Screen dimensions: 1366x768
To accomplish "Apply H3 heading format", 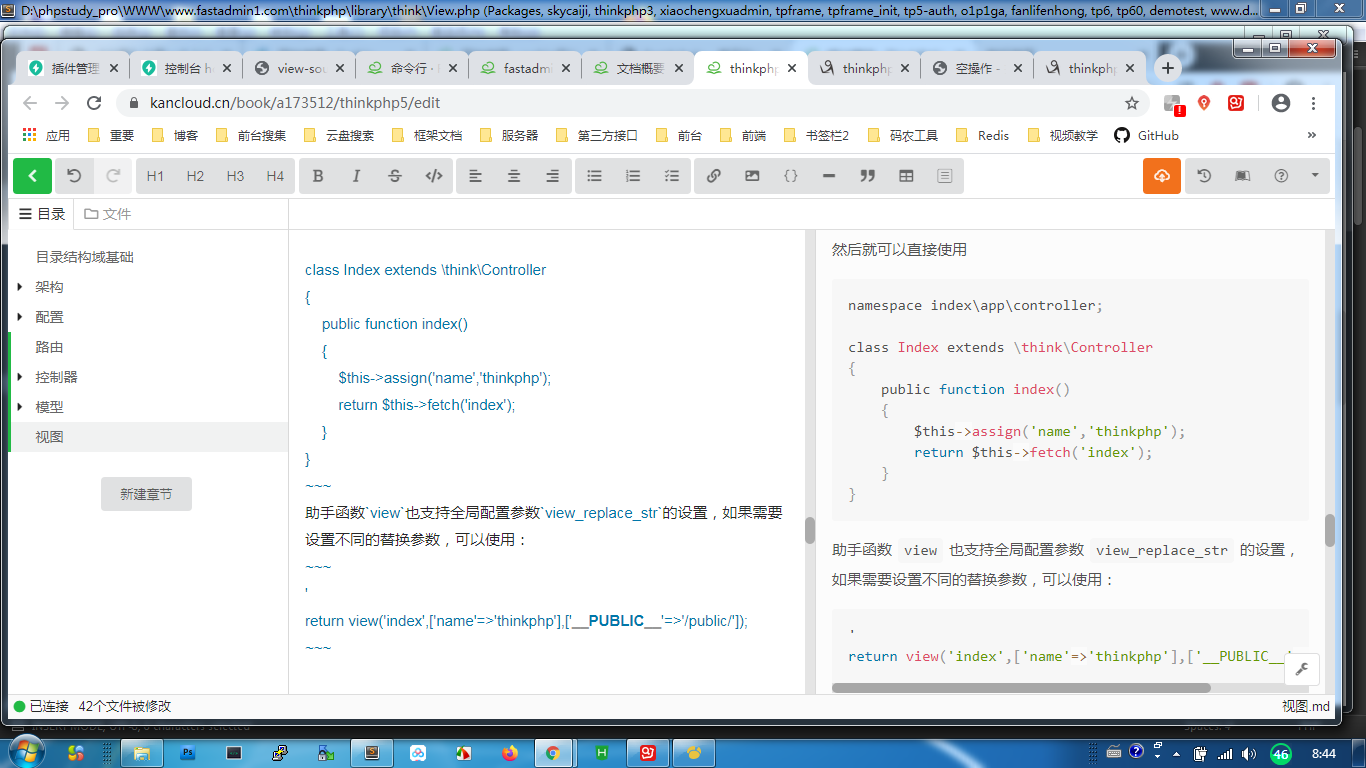I will pyautogui.click(x=235, y=176).
